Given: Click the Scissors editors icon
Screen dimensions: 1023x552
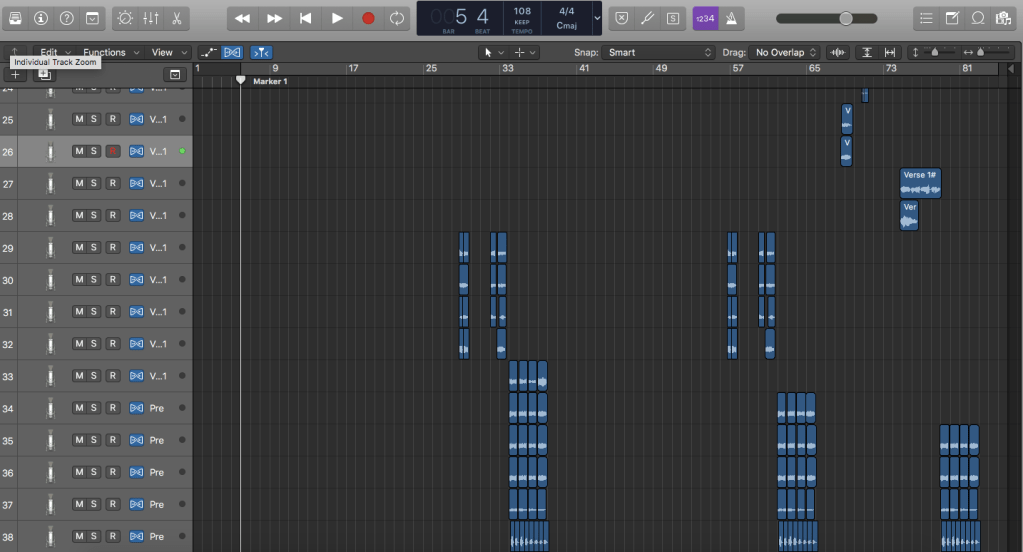Looking at the screenshot, I should [175, 18].
